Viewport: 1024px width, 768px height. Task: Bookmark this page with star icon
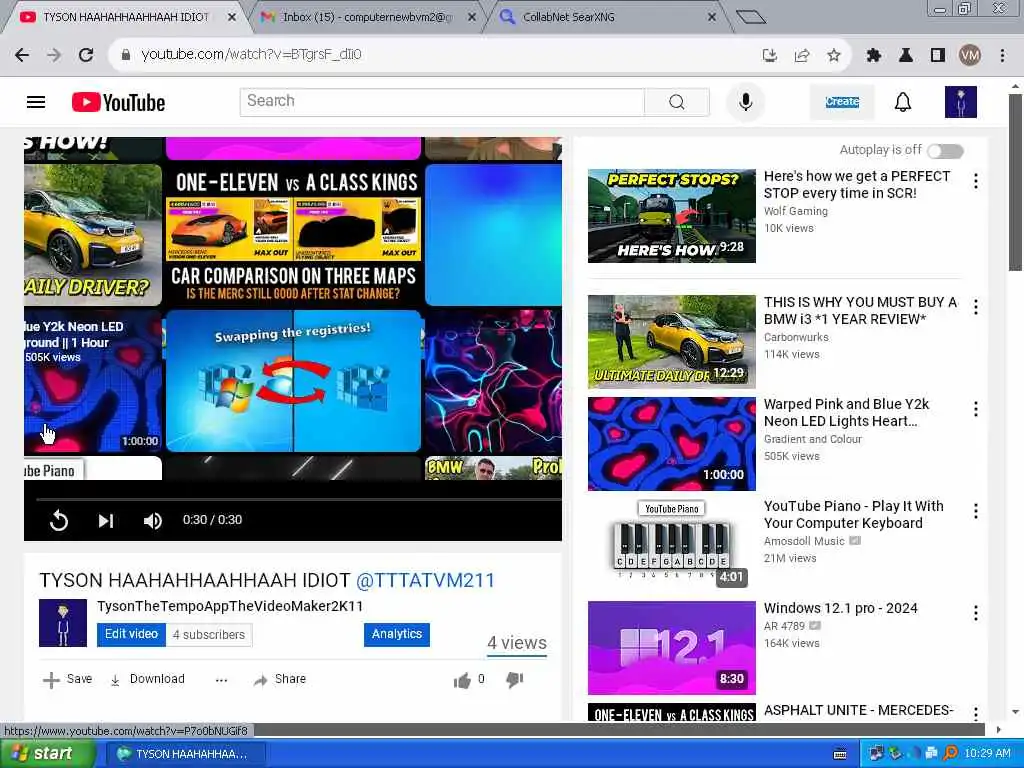(833, 56)
